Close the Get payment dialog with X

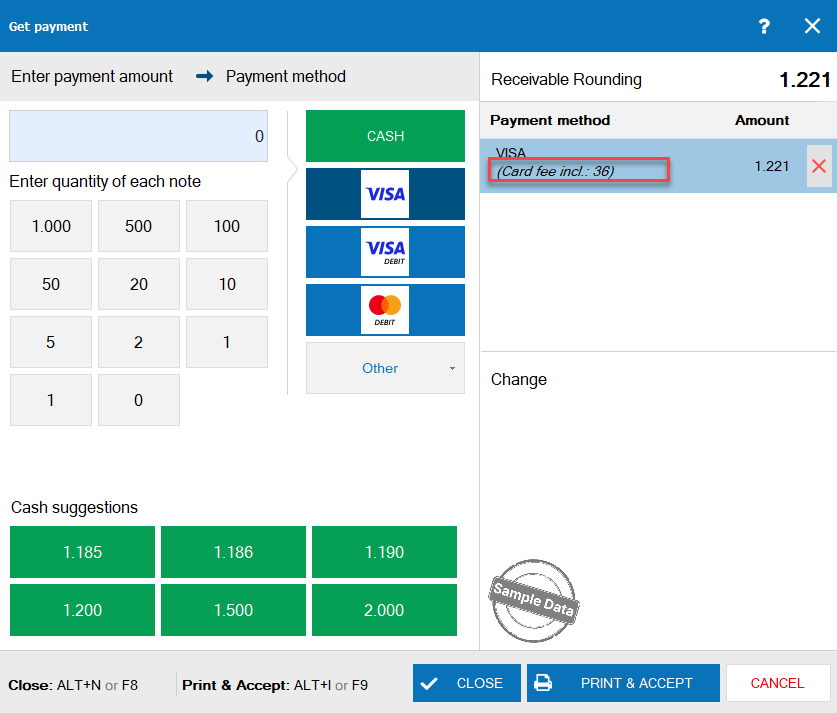pyautogui.click(x=812, y=26)
